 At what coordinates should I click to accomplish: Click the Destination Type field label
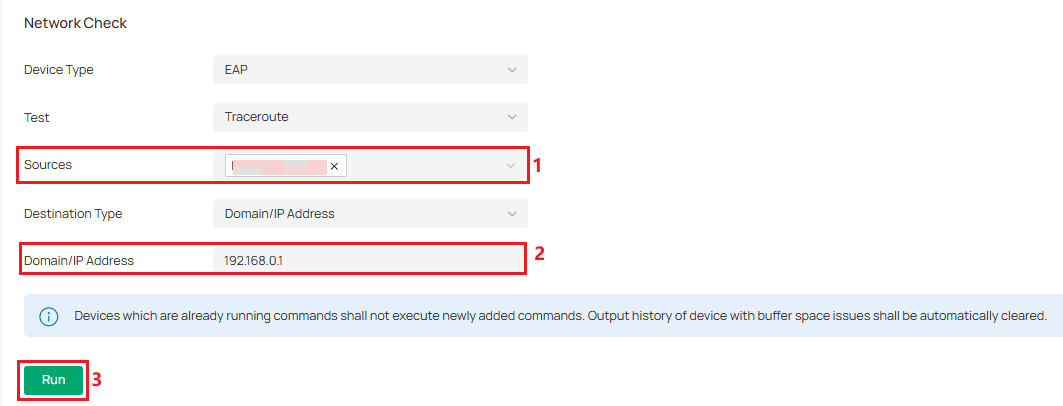[x=73, y=214]
